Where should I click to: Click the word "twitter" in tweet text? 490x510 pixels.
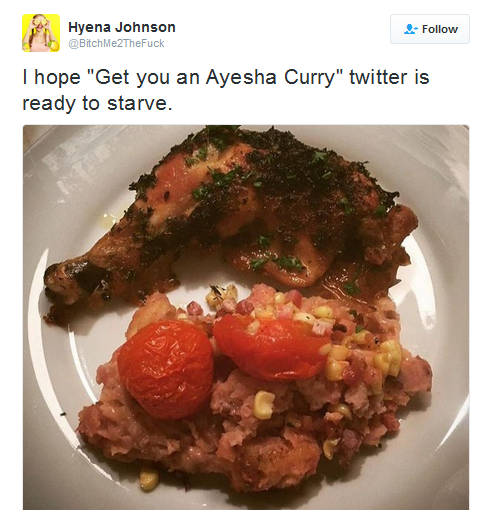(x=378, y=77)
